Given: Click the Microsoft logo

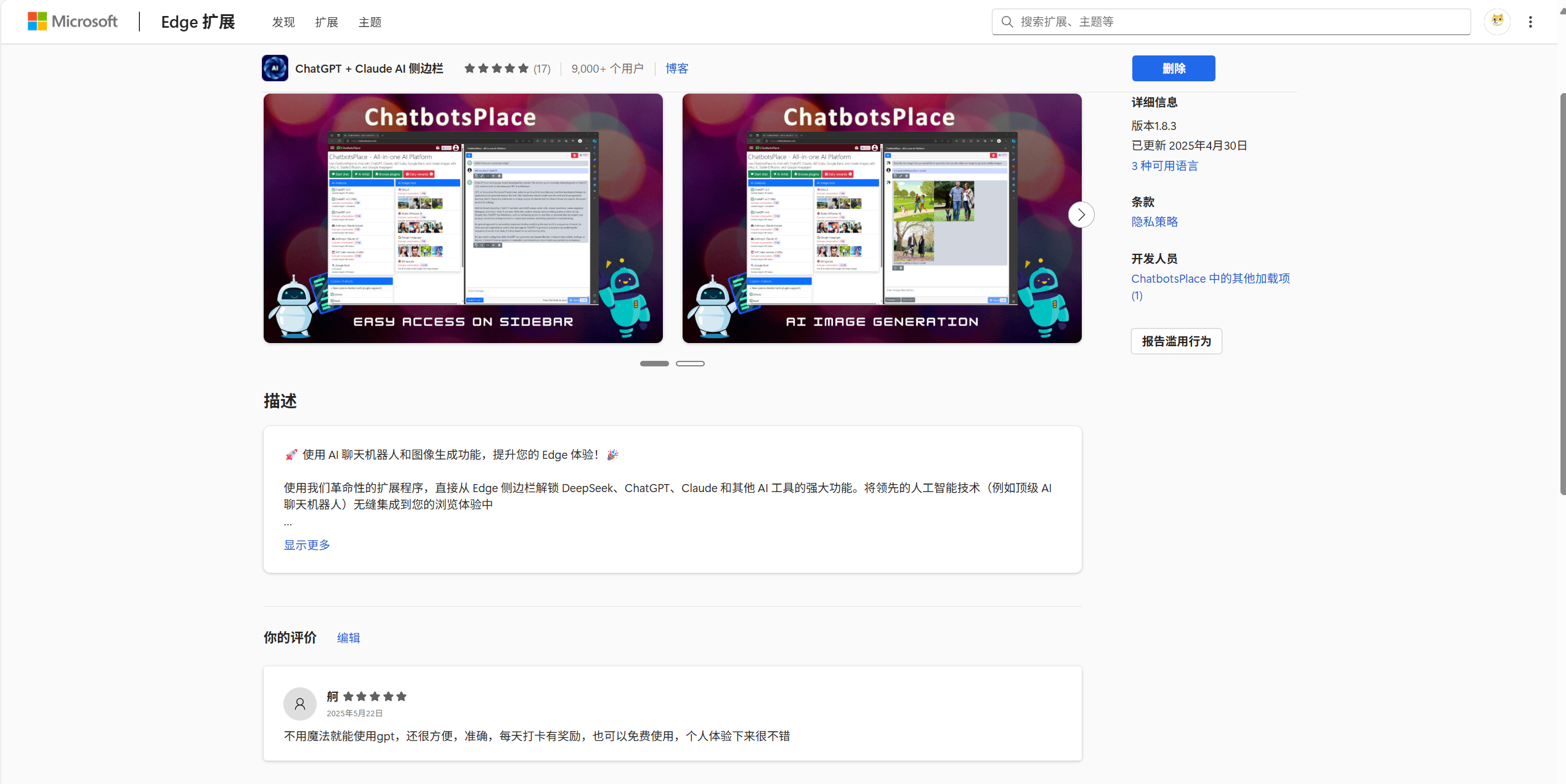Looking at the screenshot, I should [x=72, y=20].
